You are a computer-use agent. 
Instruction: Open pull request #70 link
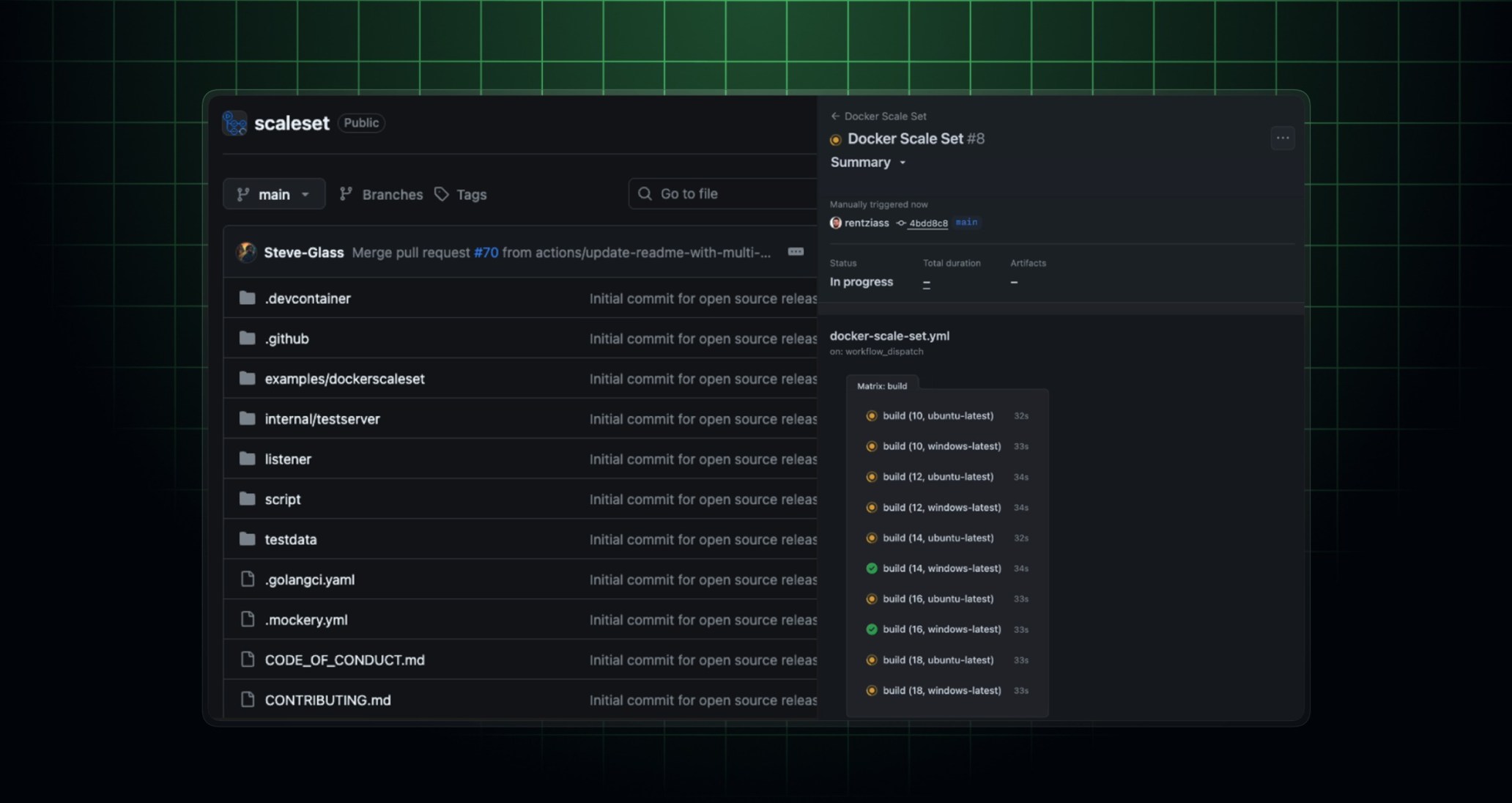[486, 253]
